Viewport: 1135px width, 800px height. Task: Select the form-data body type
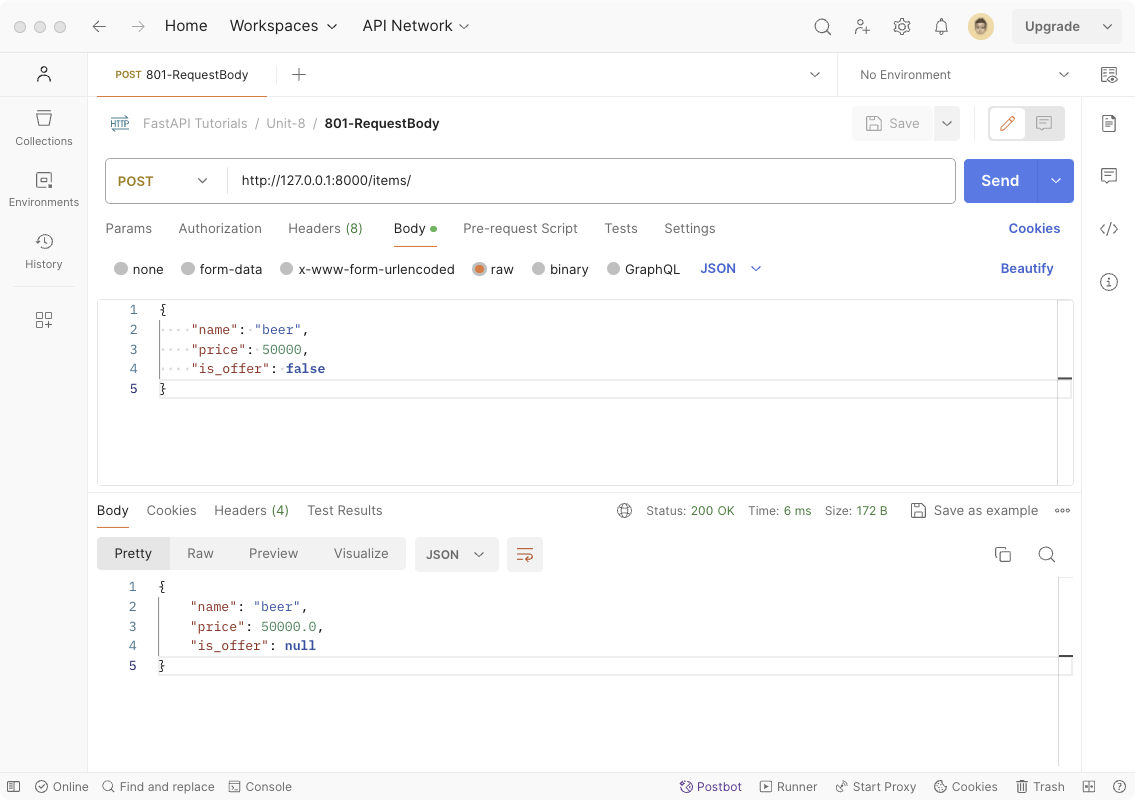click(221, 269)
